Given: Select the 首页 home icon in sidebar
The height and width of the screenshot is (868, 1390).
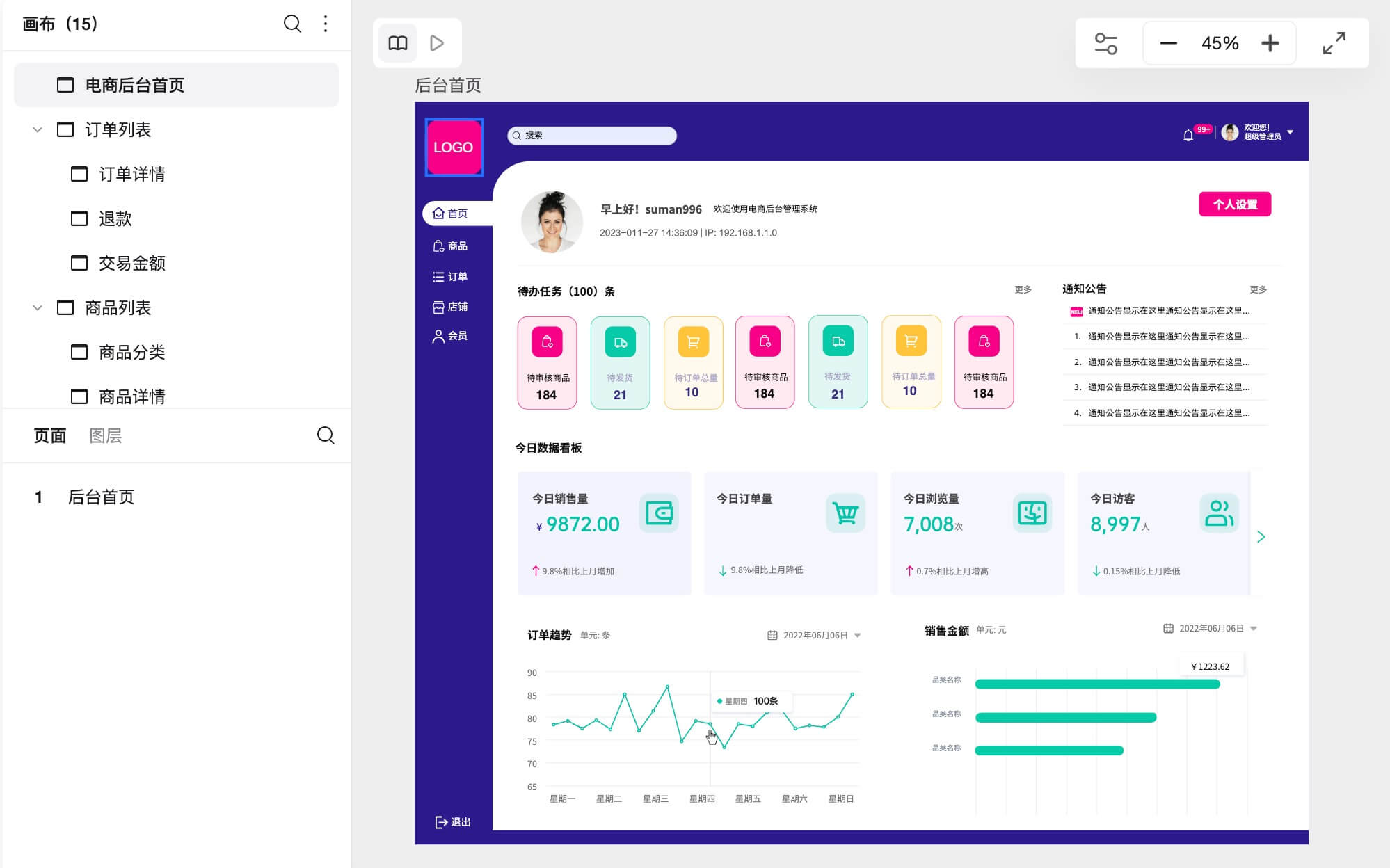Looking at the screenshot, I should pyautogui.click(x=438, y=214).
